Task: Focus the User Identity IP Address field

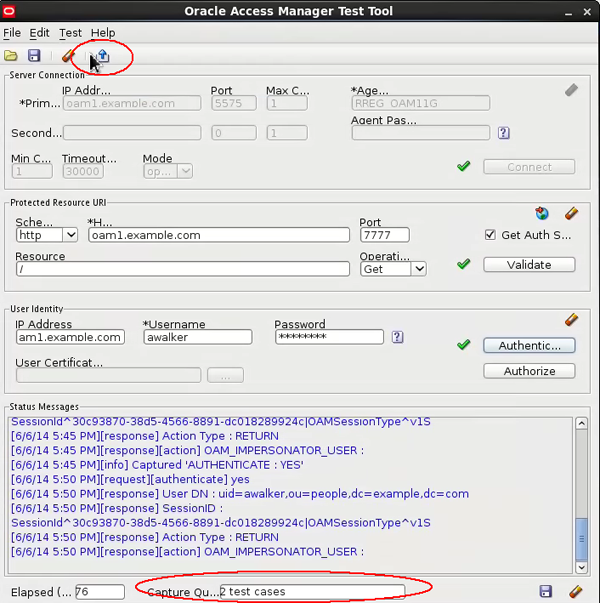Action: pos(70,337)
